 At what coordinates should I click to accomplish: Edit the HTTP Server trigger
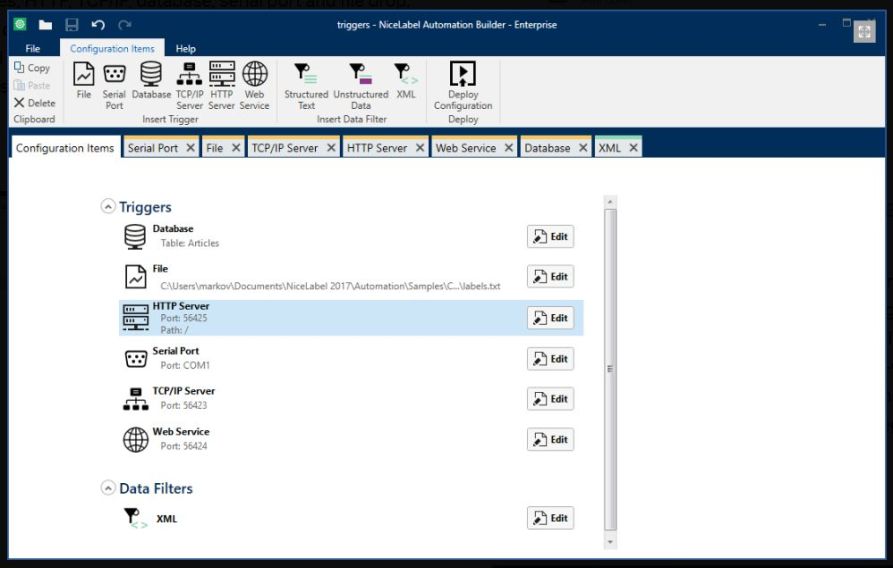550,318
